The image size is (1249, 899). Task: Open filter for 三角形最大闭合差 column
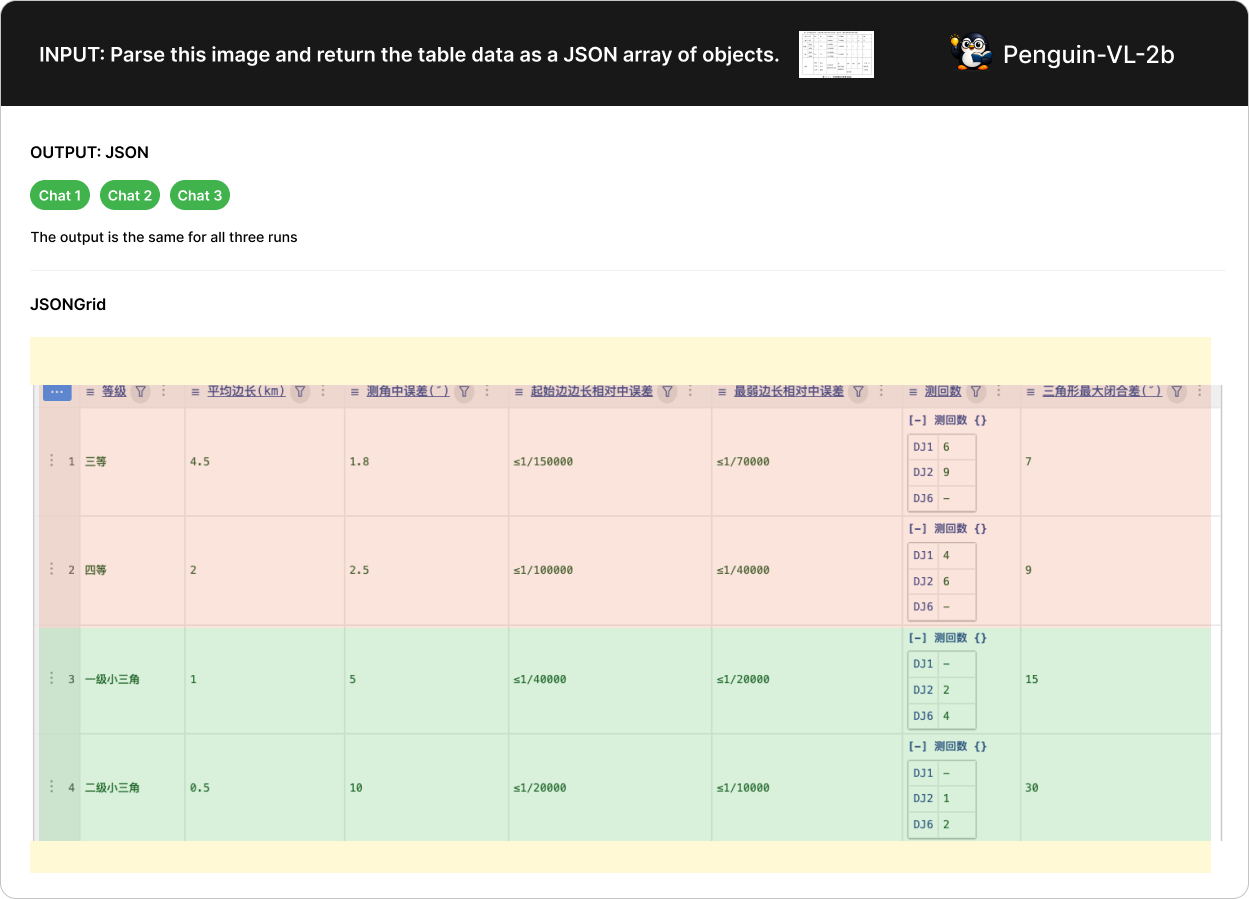(1177, 392)
